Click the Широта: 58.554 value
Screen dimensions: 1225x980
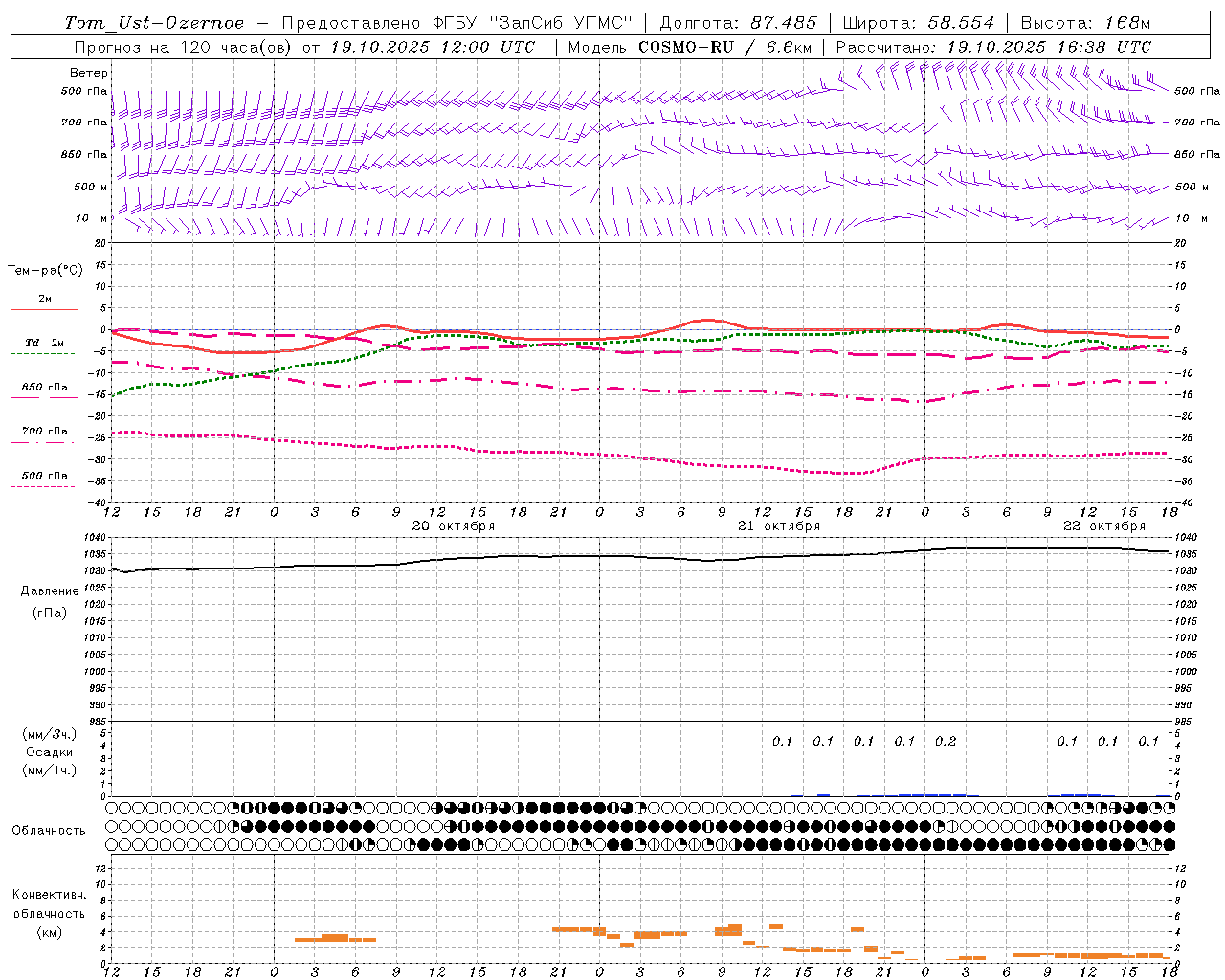[x=918, y=23]
